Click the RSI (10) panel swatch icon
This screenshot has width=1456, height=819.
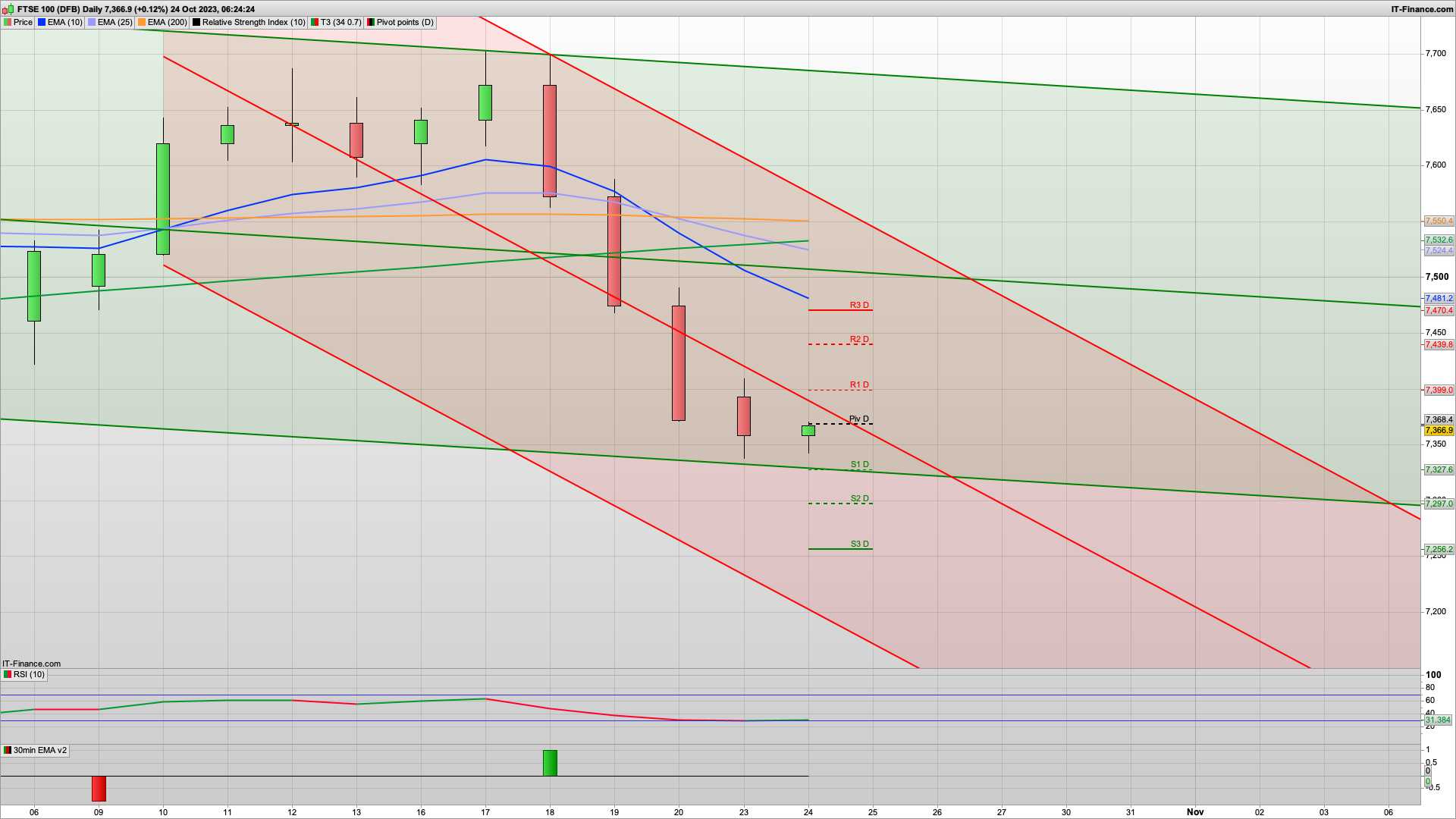(8, 674)
